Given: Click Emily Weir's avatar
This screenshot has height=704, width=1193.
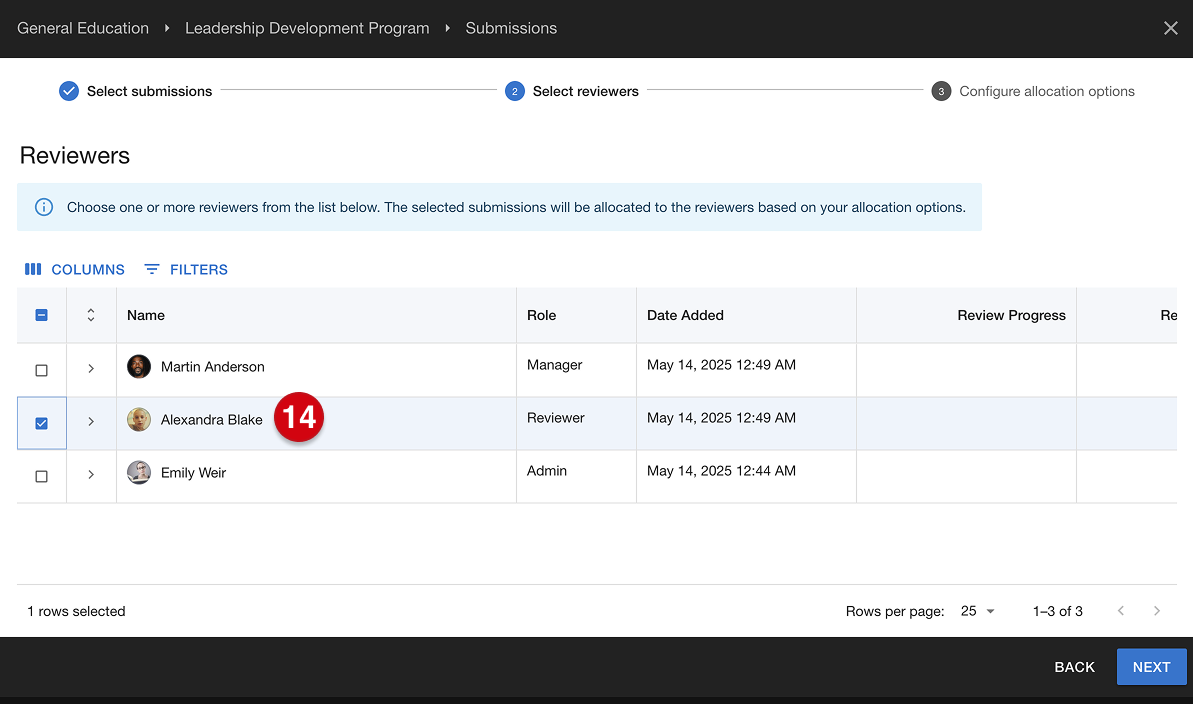Looking at the screenshot, I should [x=138, y=473].
